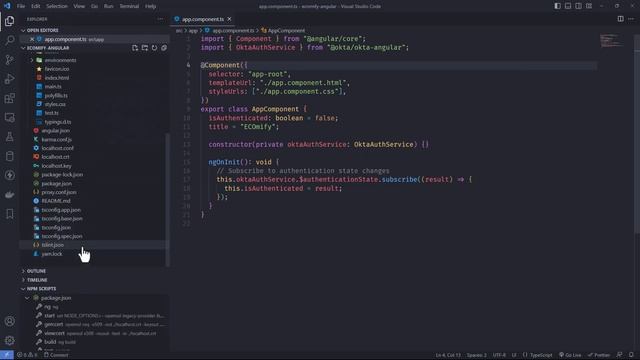This screenshot has width=640, height=360.
Task: Open the notifications bell in status bar
Action: point(631,355)
